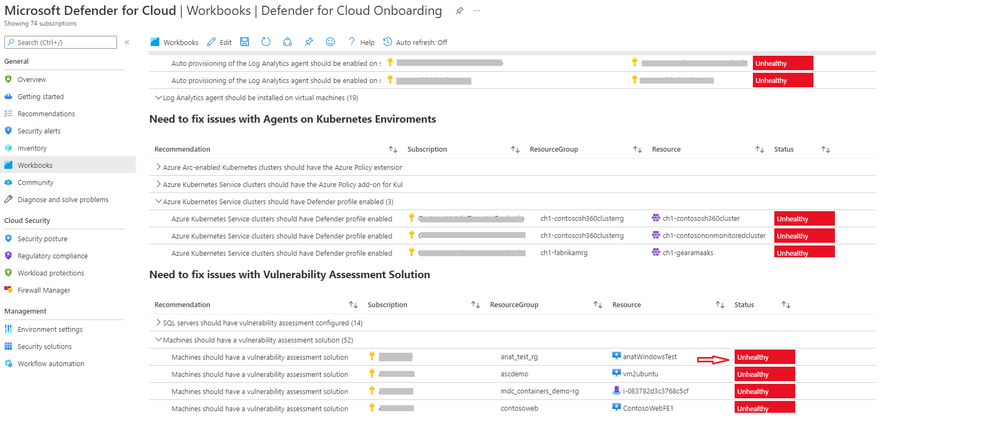Click anatWindowsTest VM icon

(616, 357)
